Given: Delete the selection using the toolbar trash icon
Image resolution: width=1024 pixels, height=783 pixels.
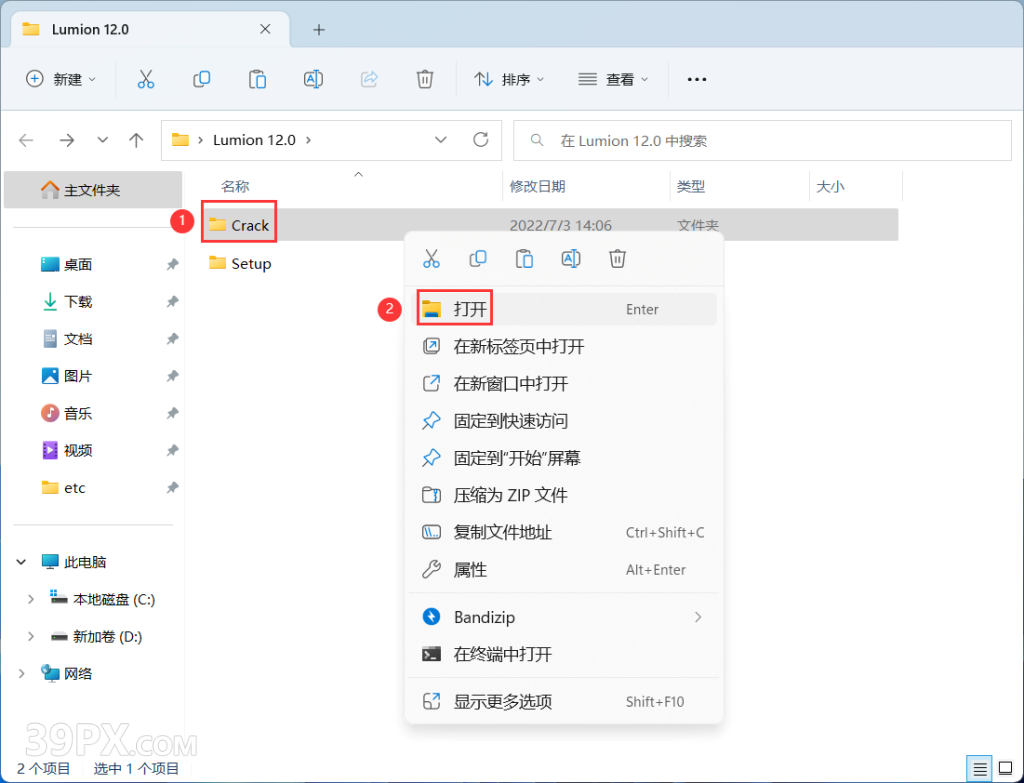Looking at the screenshot, I should click(424, 79).
